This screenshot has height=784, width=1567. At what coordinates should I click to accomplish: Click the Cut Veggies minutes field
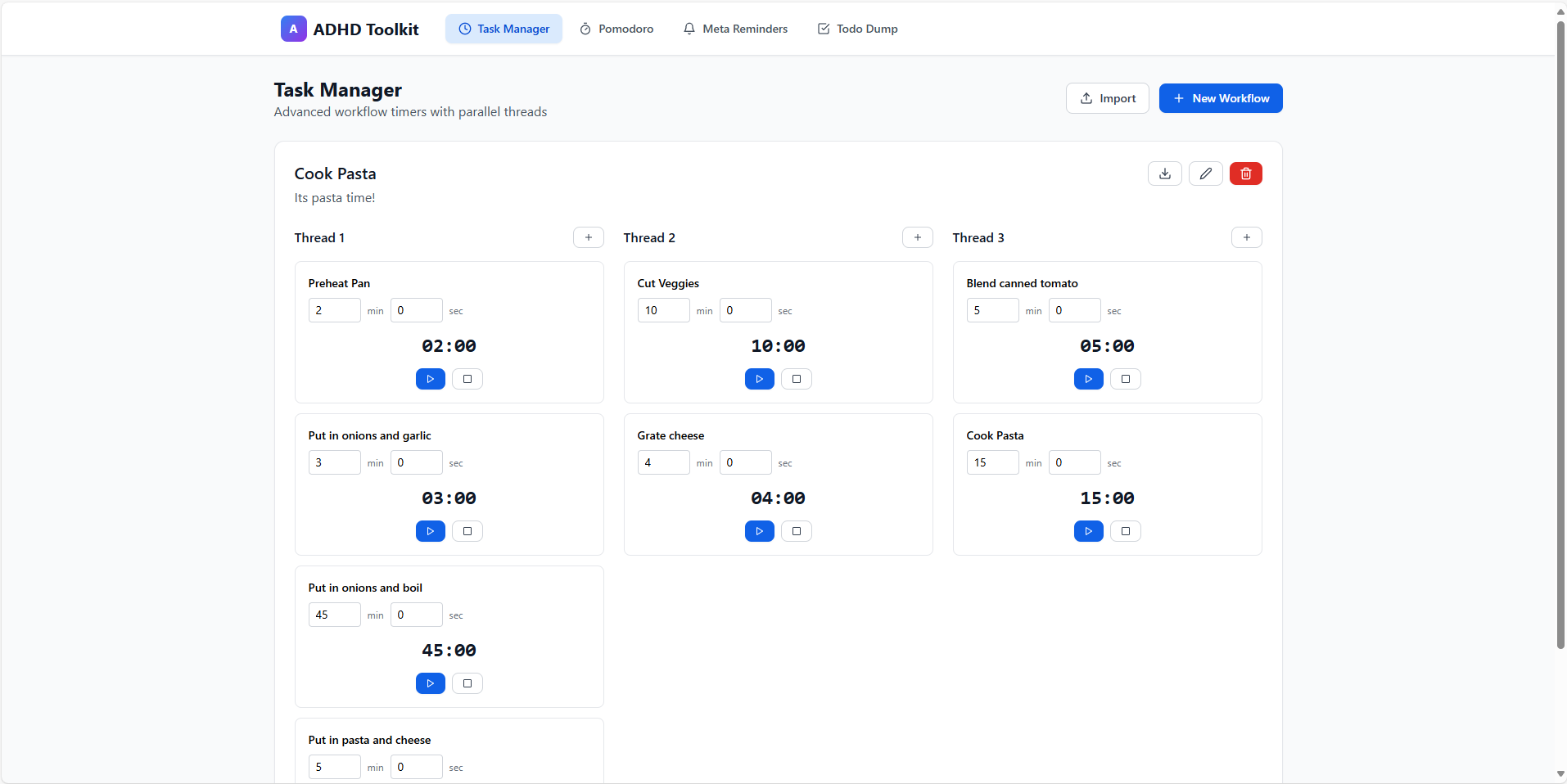pos(664,310)
